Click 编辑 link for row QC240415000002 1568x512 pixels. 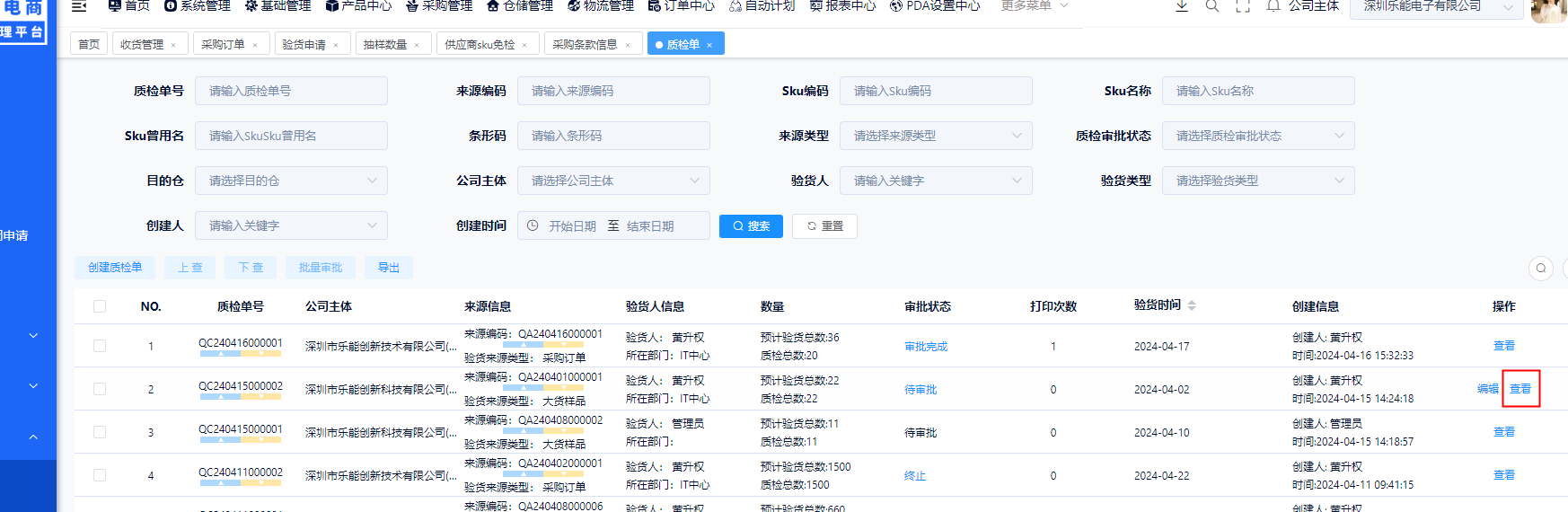click(1488, 389)
